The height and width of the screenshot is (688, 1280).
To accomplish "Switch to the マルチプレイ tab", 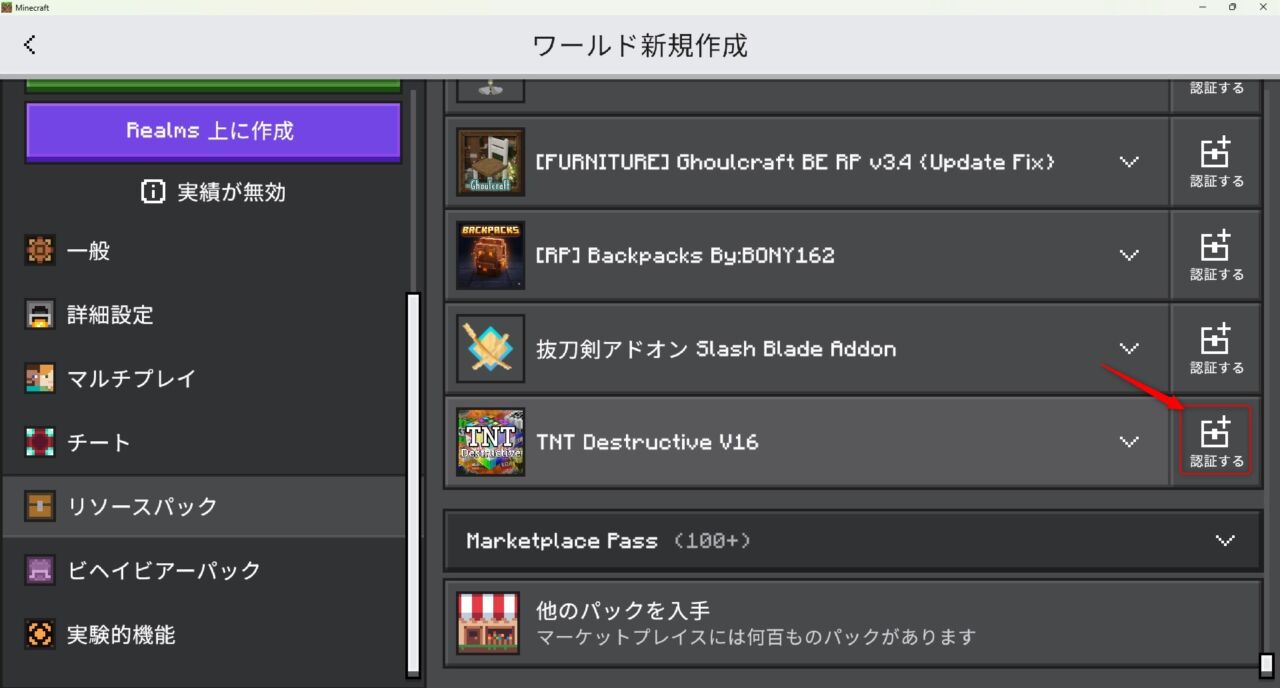I will tap(203, 379).
